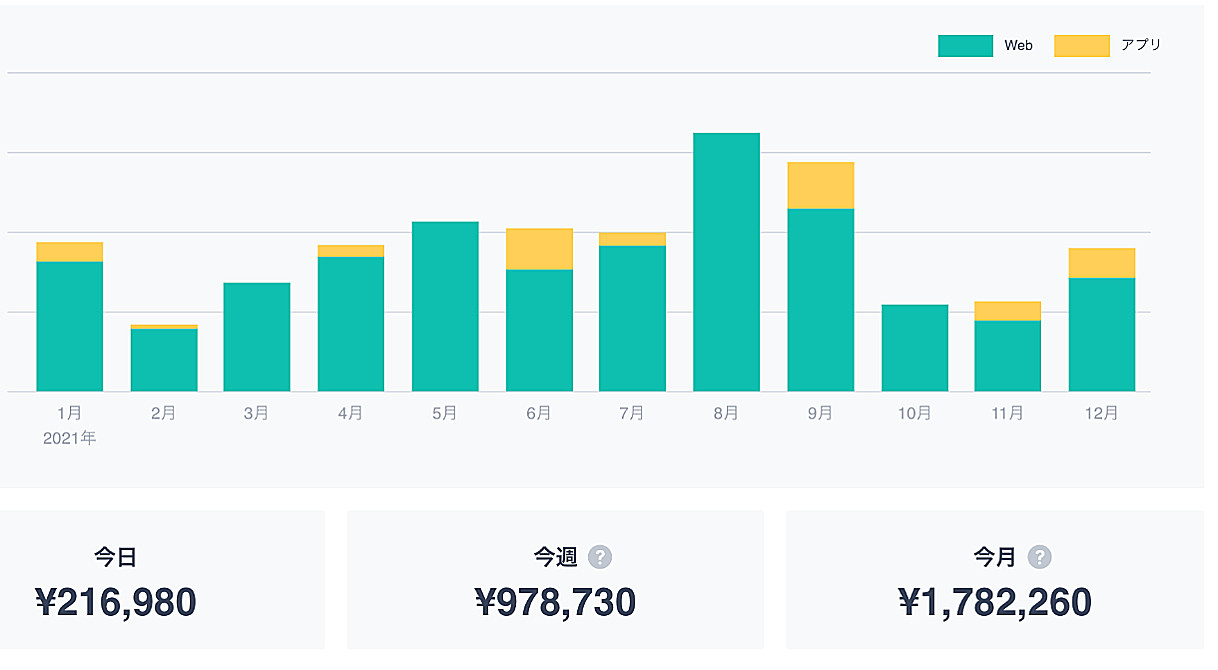Click the 今月 card heading
1218x670 pixels.
995,557
